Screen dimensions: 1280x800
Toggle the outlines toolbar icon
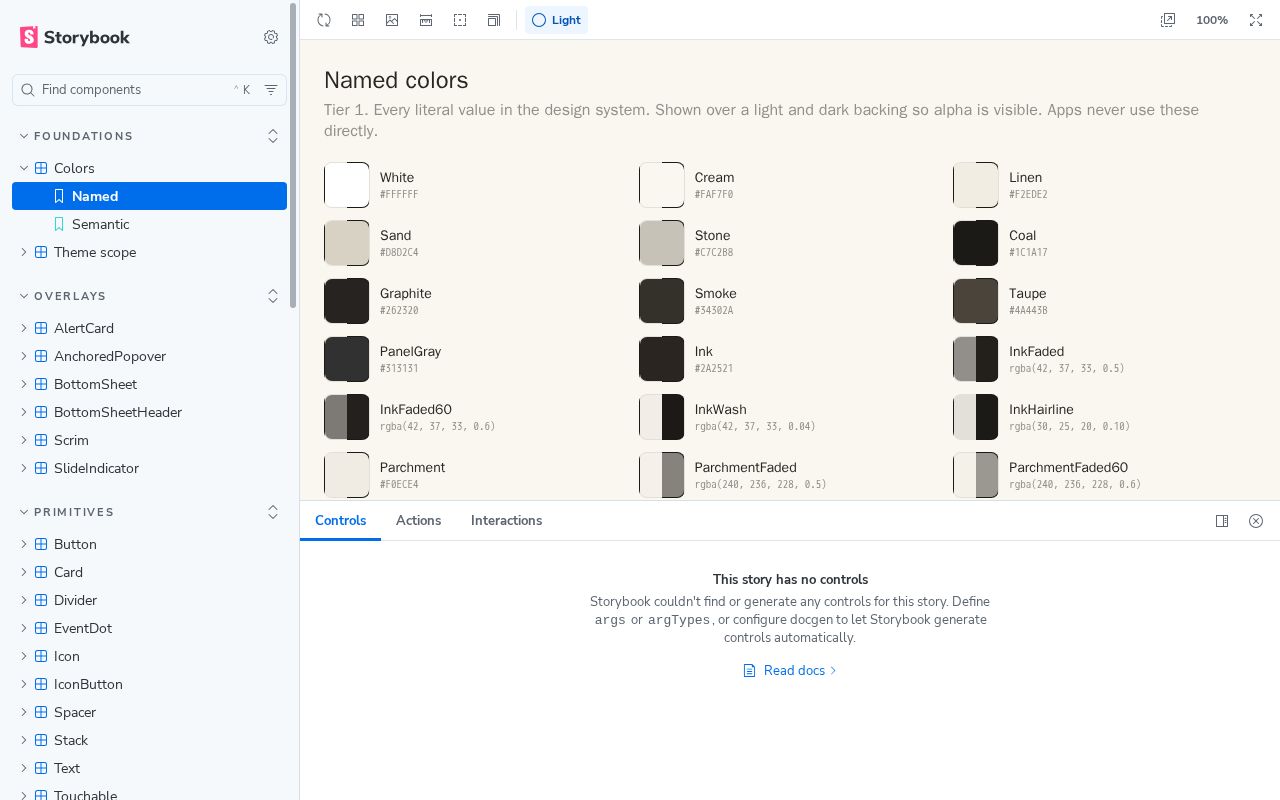click(x=460, y=20)
